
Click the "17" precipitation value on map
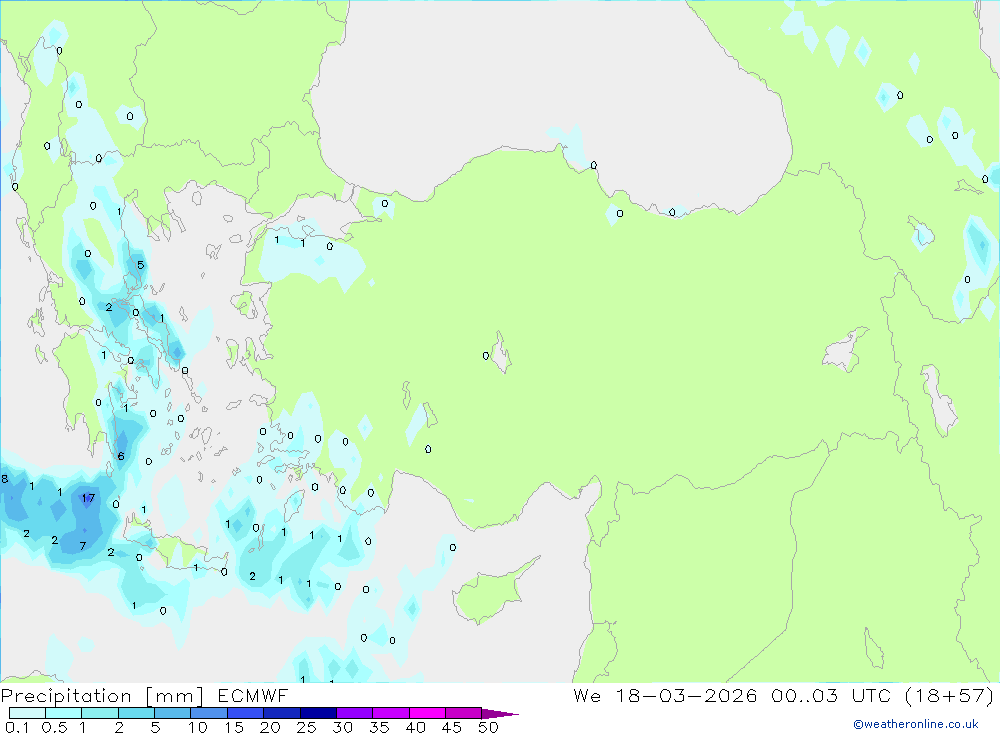[88, 498]
